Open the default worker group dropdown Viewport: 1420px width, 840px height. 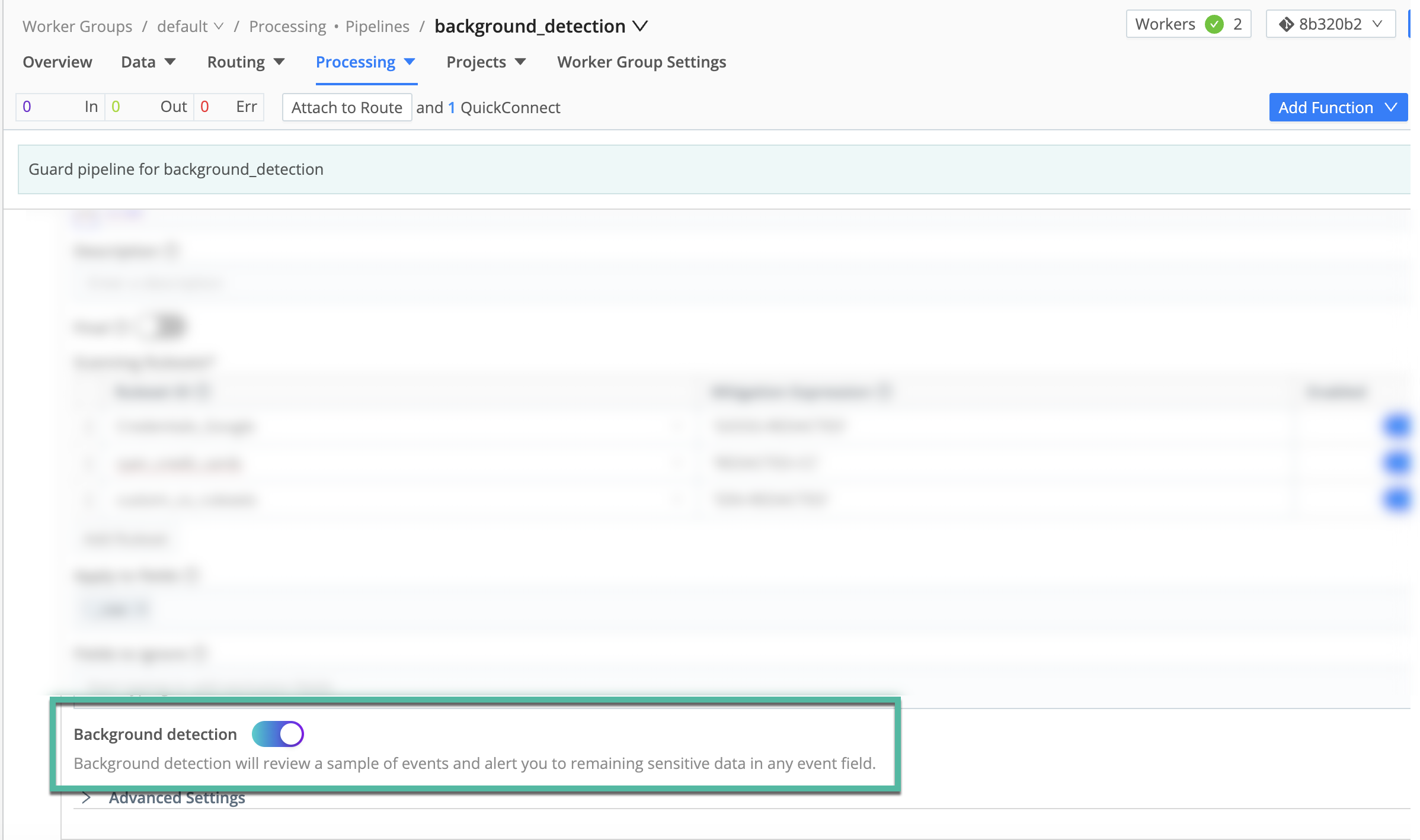[x=190, y=26]
